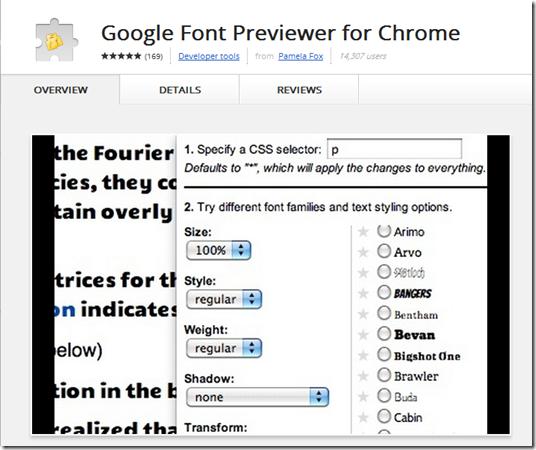The width and height of the screenshot is (536, 450).
Task: Click the (169) ratings count
Action: coord(153,56)
